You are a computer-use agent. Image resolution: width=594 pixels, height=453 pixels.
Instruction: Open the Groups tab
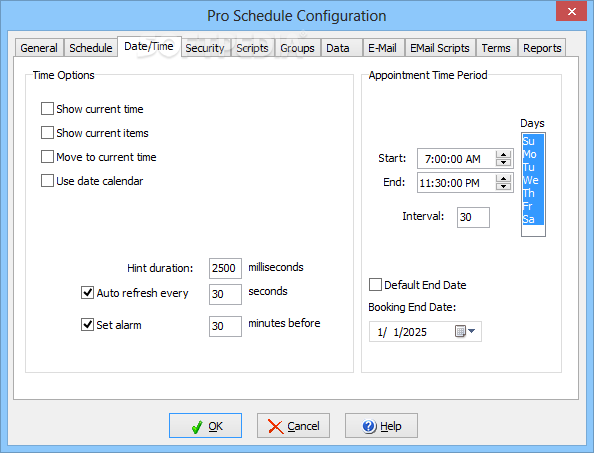(x=297, y=48)
